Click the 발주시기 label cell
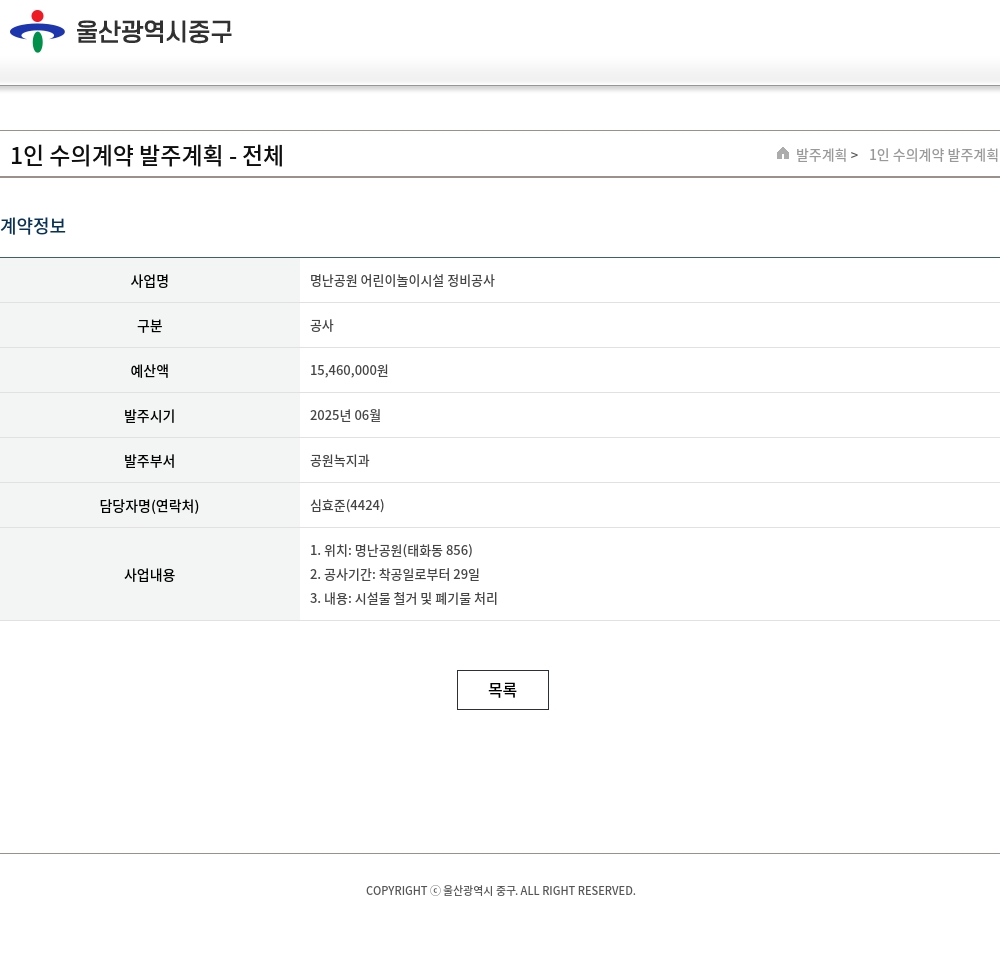Viewport: 1000px width, 954px height. [x=150, y=416]
